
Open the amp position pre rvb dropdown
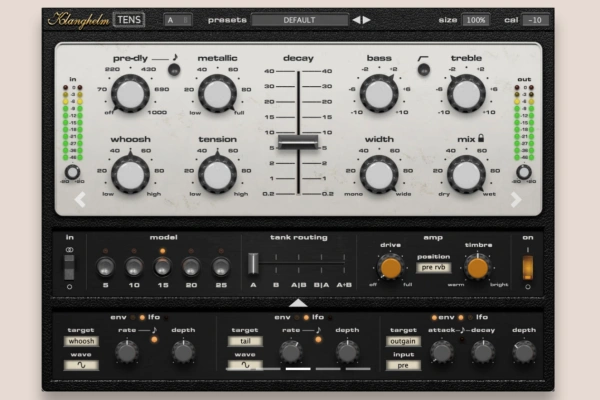tap(433, 268)
